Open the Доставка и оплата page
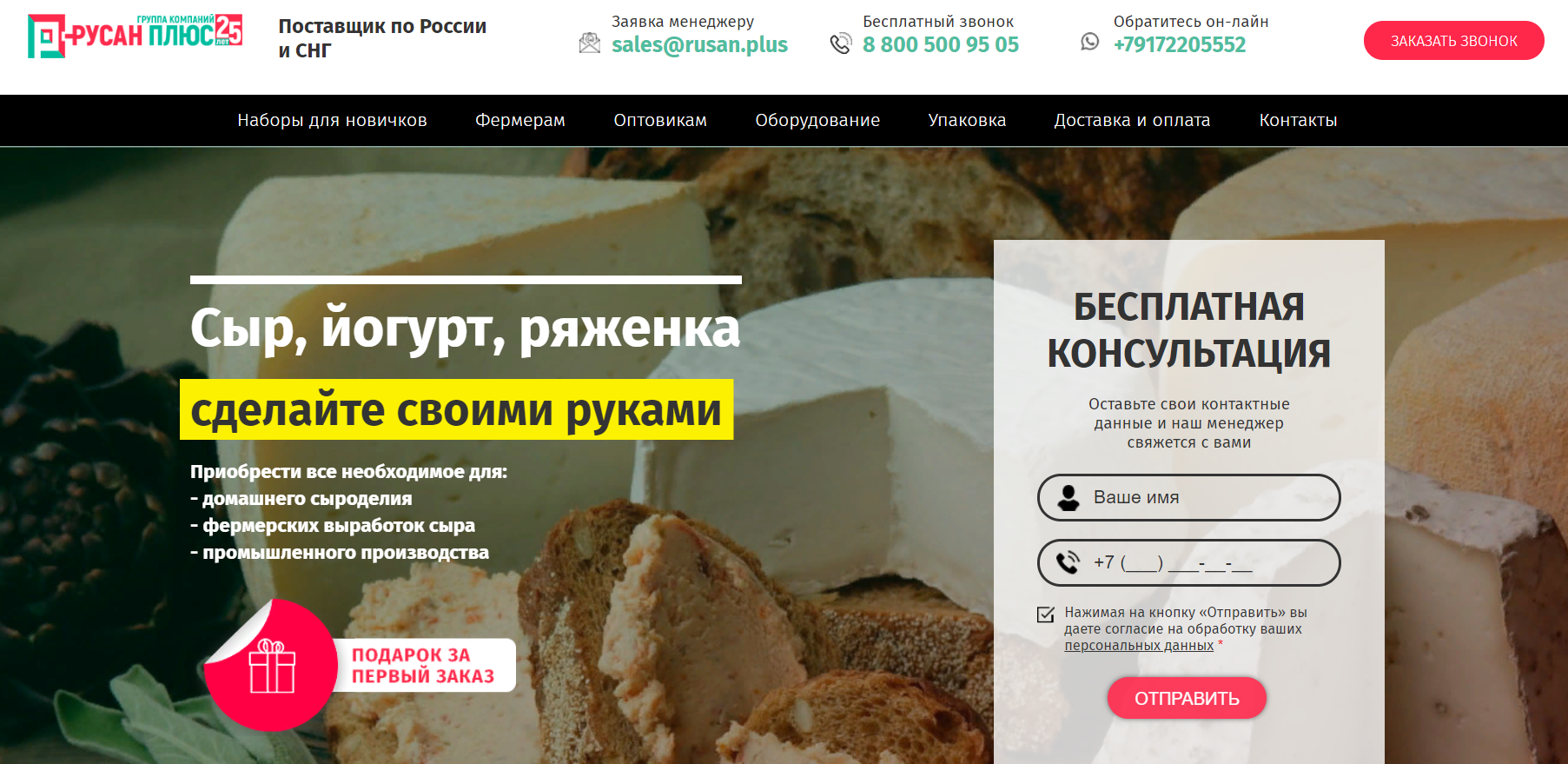 (1132, 121)
